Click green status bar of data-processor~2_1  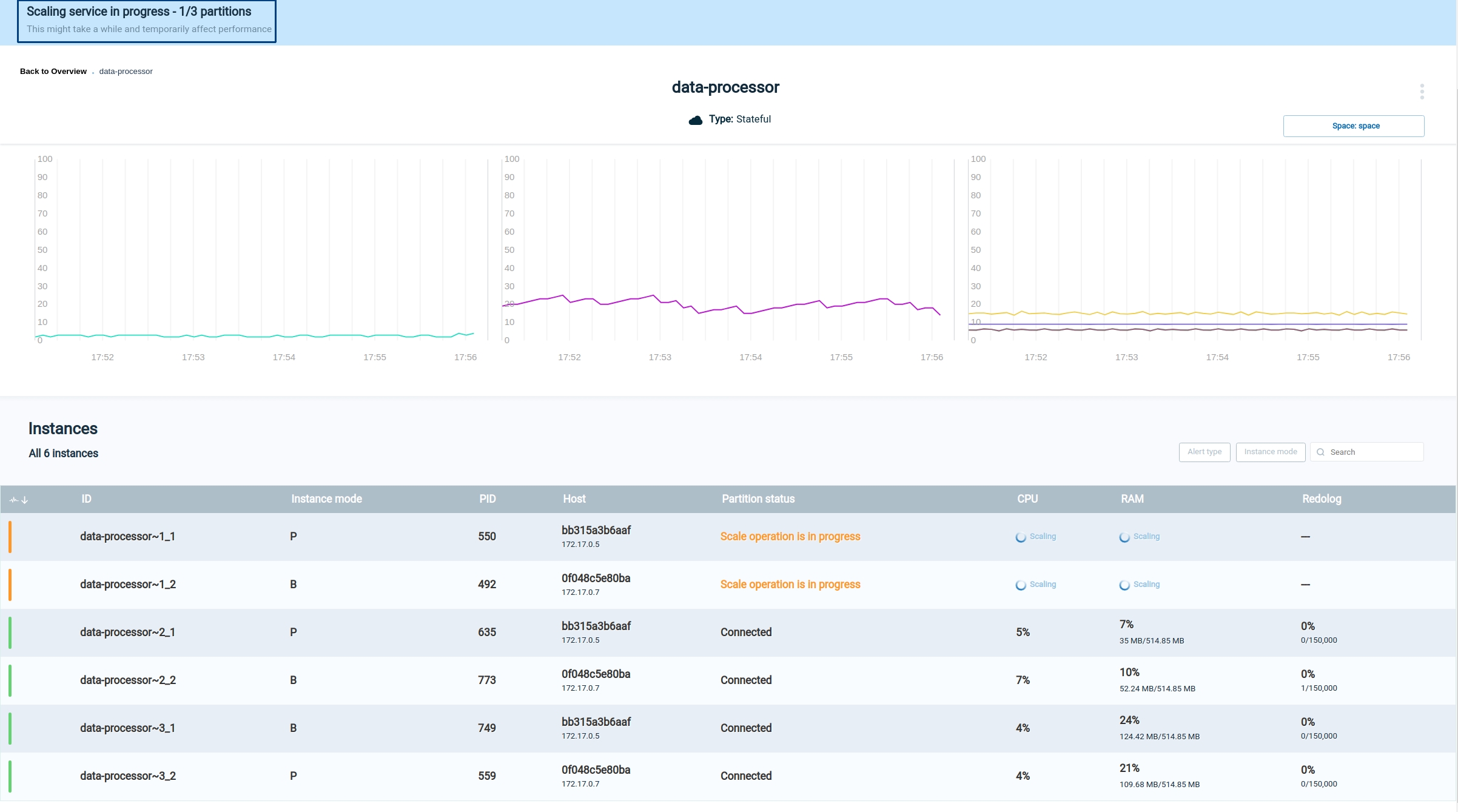point(10,632)
